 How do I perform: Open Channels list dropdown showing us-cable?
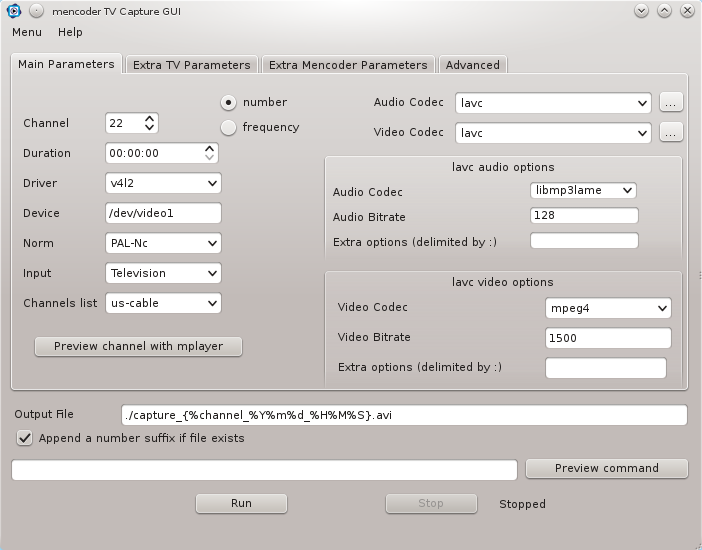163,303
